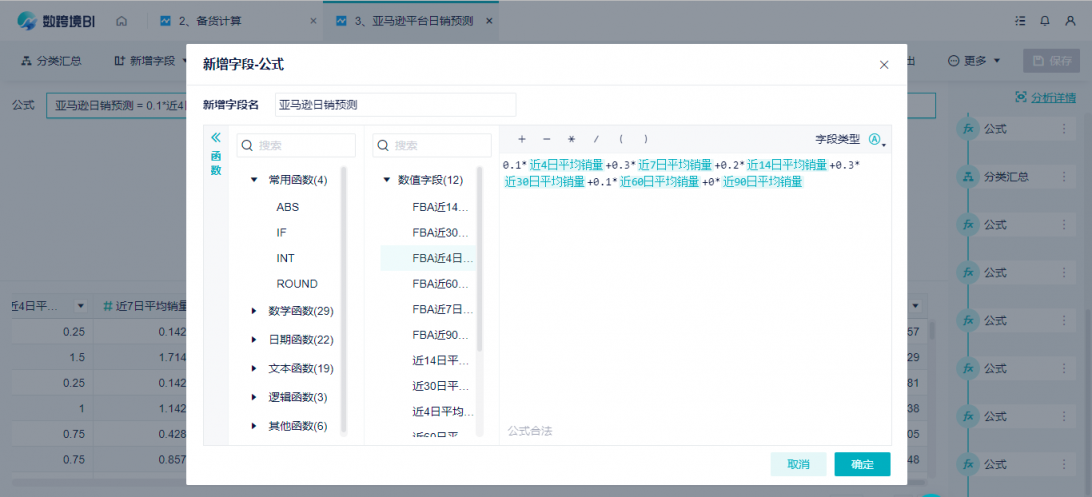Click the 保存 button
Image resolution: width=1092 pixels, height=497 pixels.
[x=1051, y=61]
